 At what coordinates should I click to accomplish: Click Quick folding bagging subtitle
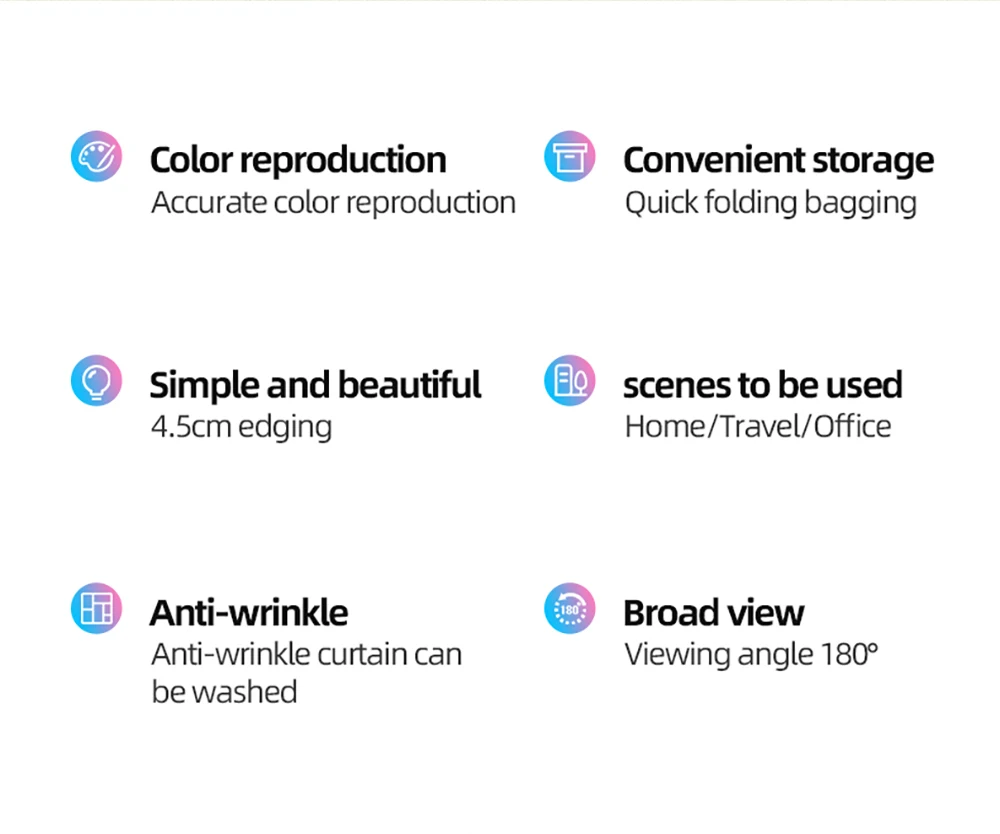click(x=770, y=205)
